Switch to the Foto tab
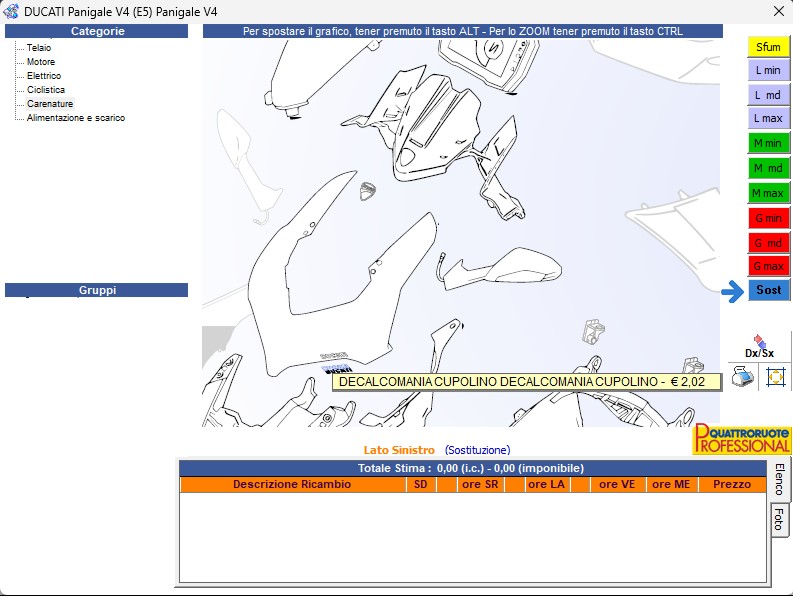Image resolution: width=793 pixels, height=596 pixels. point(779,519)
